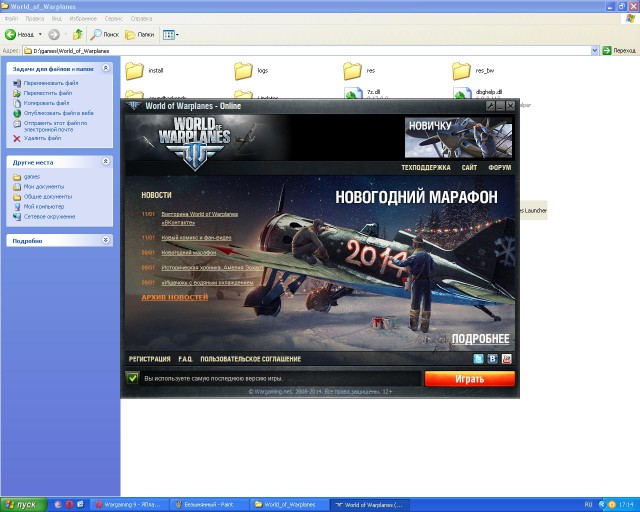The width and height of the screenshot is (640, 512).
Task: Open games folder in Другие места
Action: (32, 177)
